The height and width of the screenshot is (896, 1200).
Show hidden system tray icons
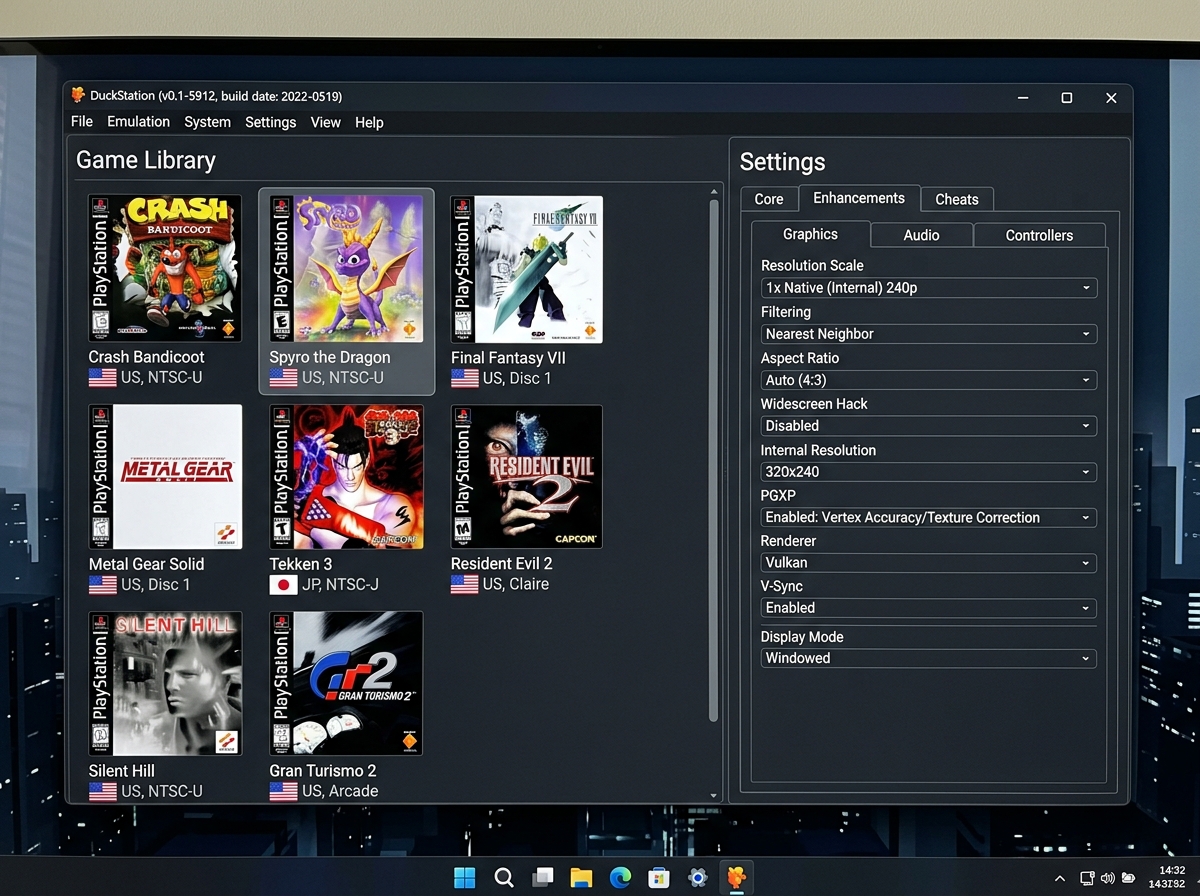[x=1060, y=876]
